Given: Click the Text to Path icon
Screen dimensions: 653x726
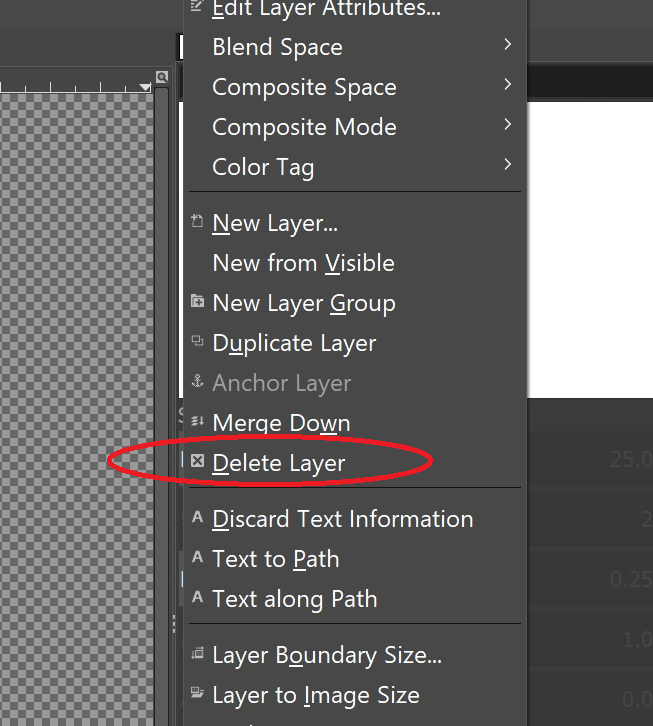Looking at the screenshot, I should pyautogui.click(x=197, y=559).
